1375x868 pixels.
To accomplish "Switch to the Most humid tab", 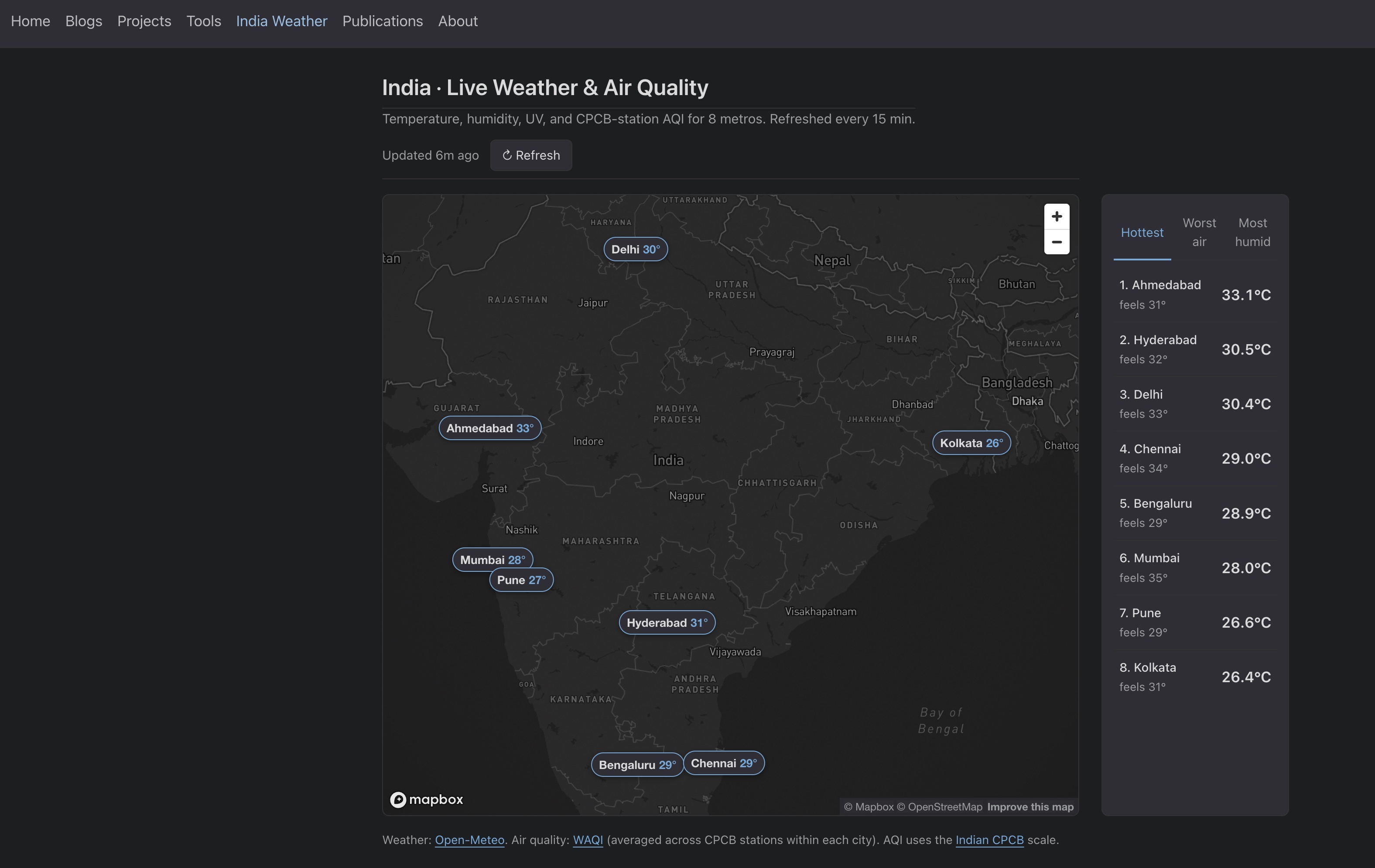I will click(x=1252, y=232).
